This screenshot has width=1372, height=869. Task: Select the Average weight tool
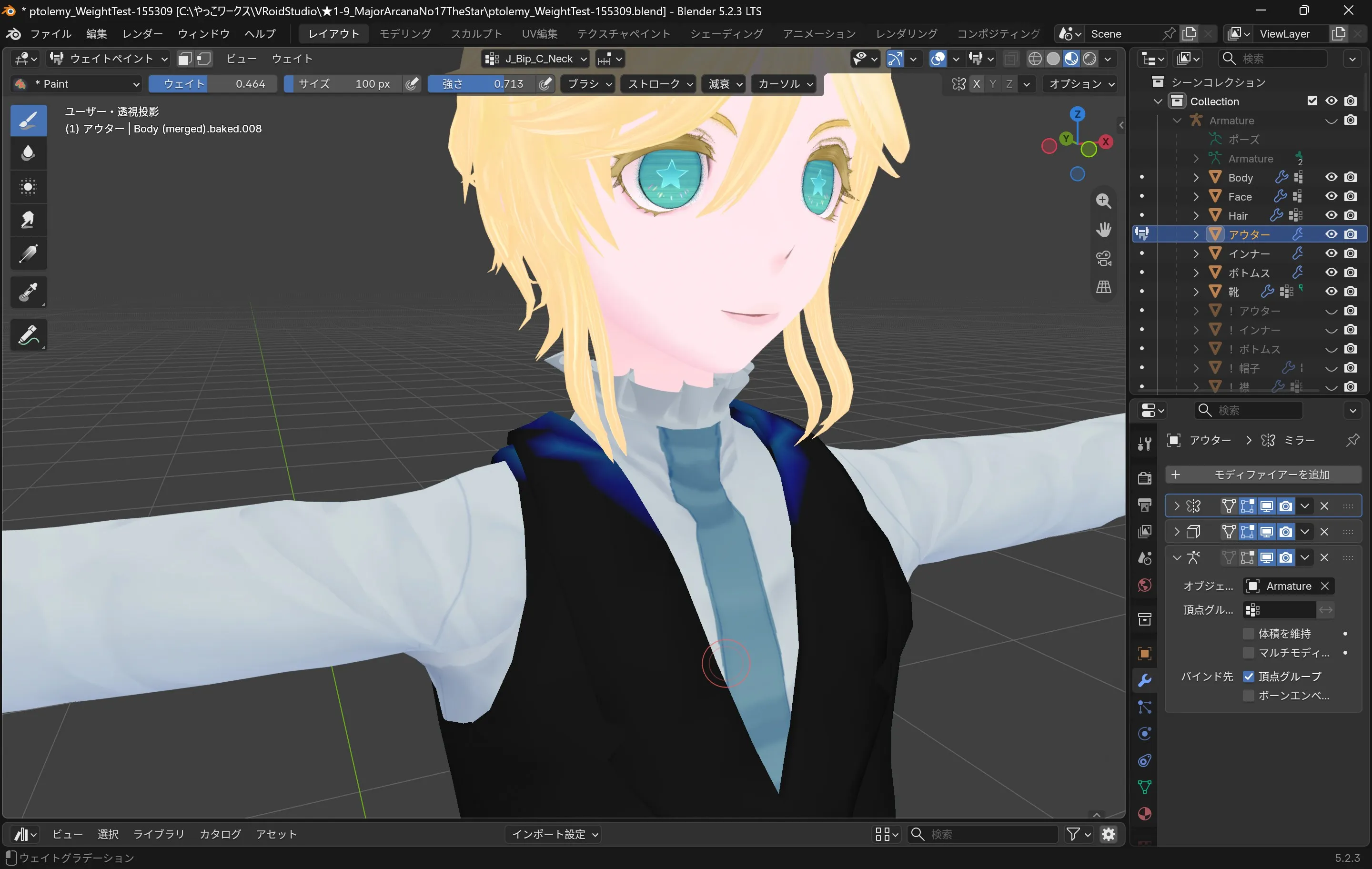(29, 187)
